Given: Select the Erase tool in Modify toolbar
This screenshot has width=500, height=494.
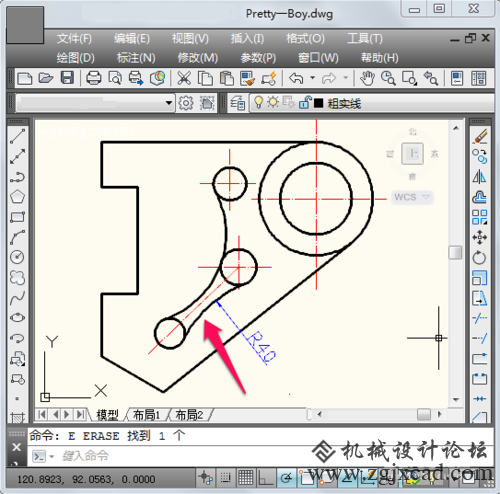Looking at the screenshot, I should click(480, 136).
